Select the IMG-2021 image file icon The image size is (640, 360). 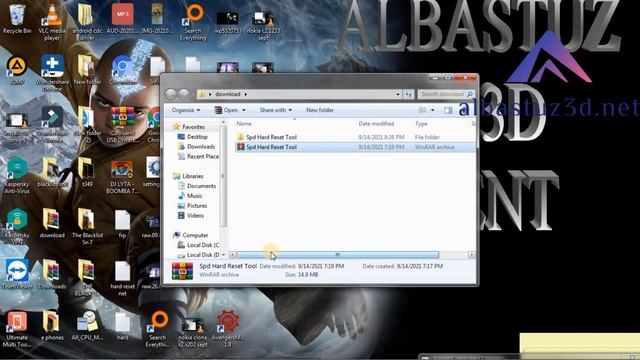(x=157, y=19)
